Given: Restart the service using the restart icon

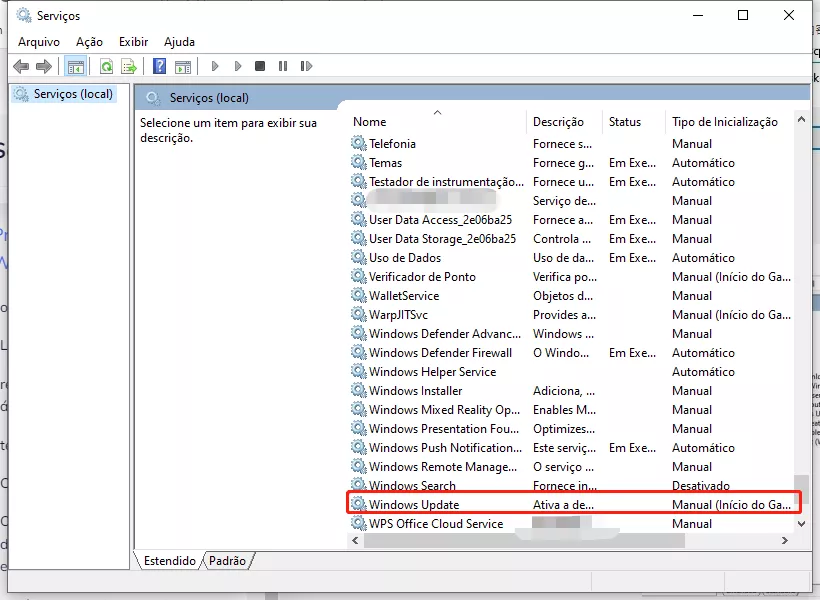Looking at the screenshot, I should pos(307,66).
